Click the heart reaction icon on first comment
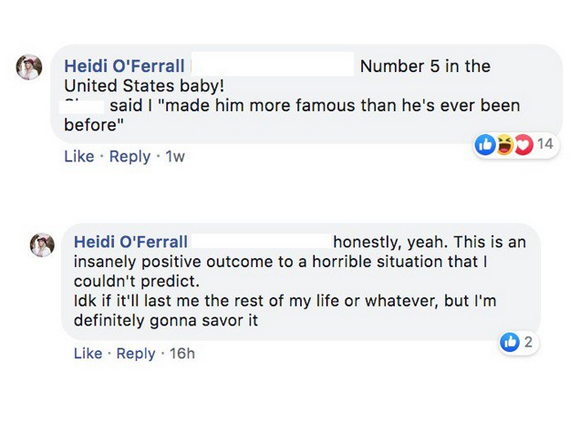 [524, 144]
